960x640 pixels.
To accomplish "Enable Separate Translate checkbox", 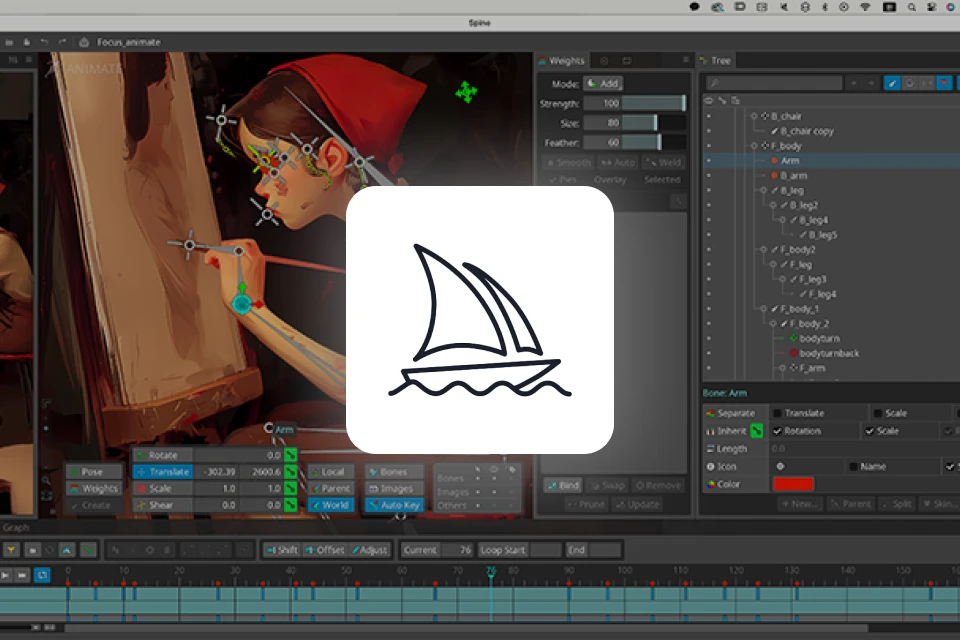I will [x=777, y=413].
